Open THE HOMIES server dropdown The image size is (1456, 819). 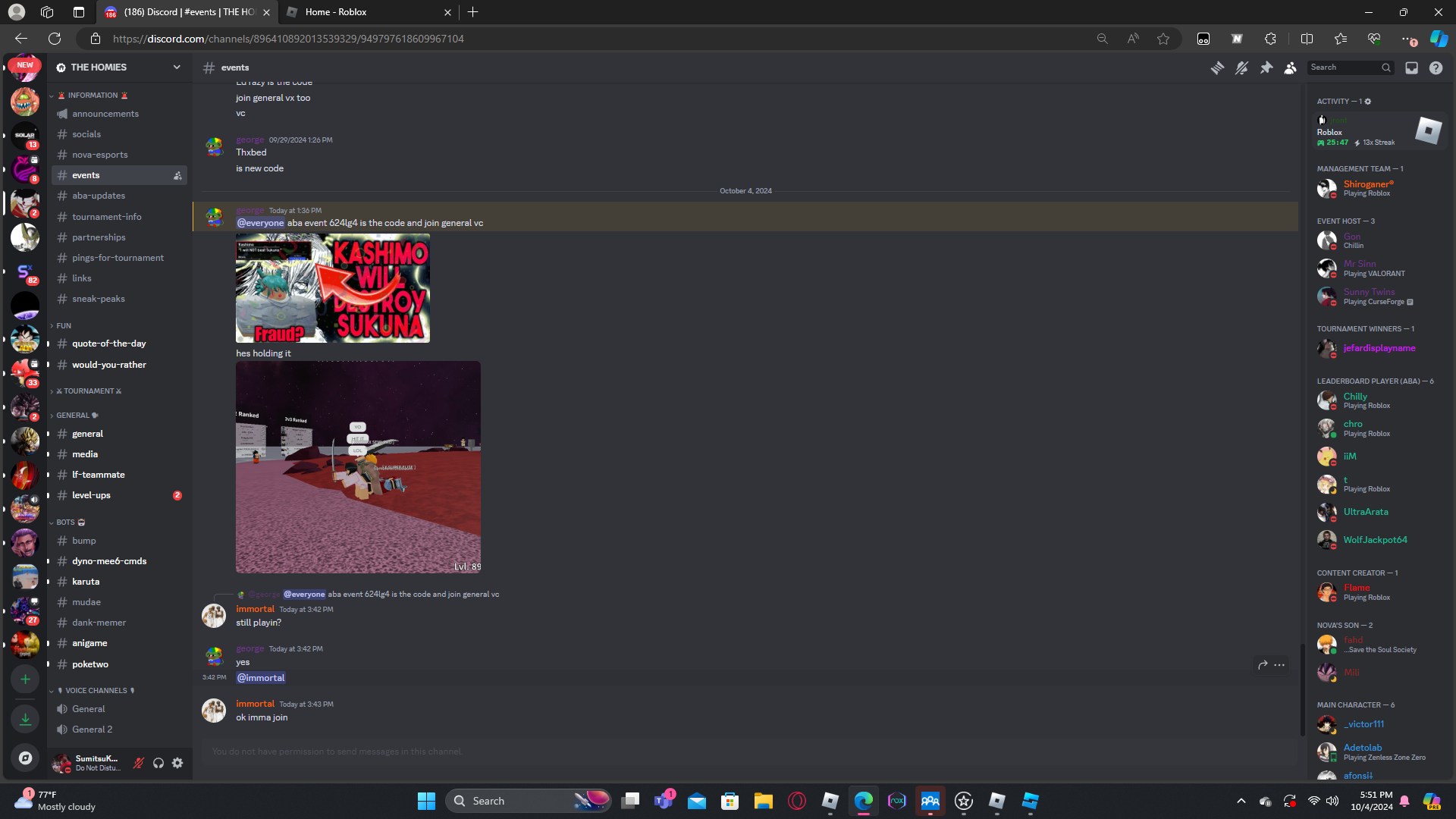(119, 67)
